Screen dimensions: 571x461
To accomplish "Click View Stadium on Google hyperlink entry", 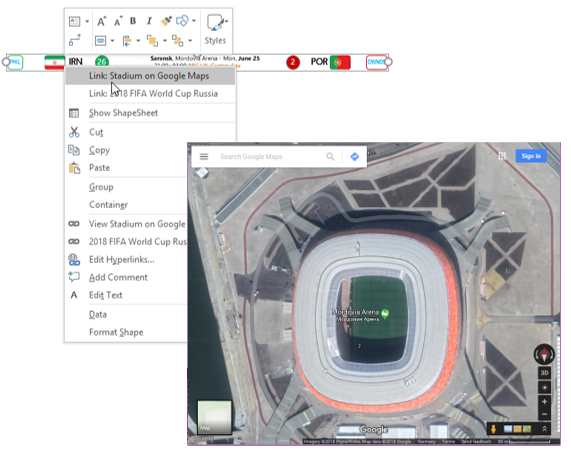I will pos(126,224).
